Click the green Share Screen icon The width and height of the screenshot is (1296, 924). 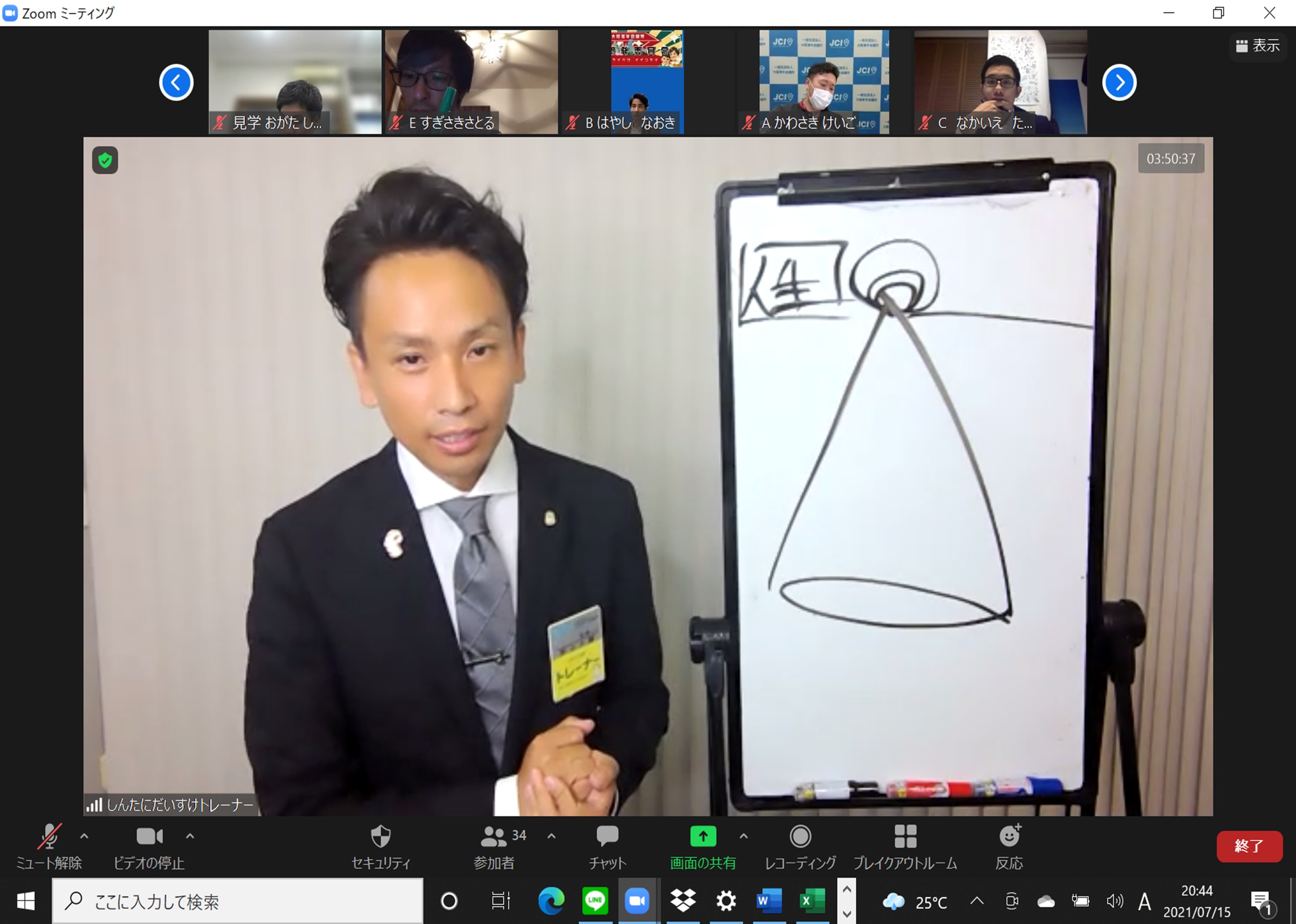[x=703, y=836]
